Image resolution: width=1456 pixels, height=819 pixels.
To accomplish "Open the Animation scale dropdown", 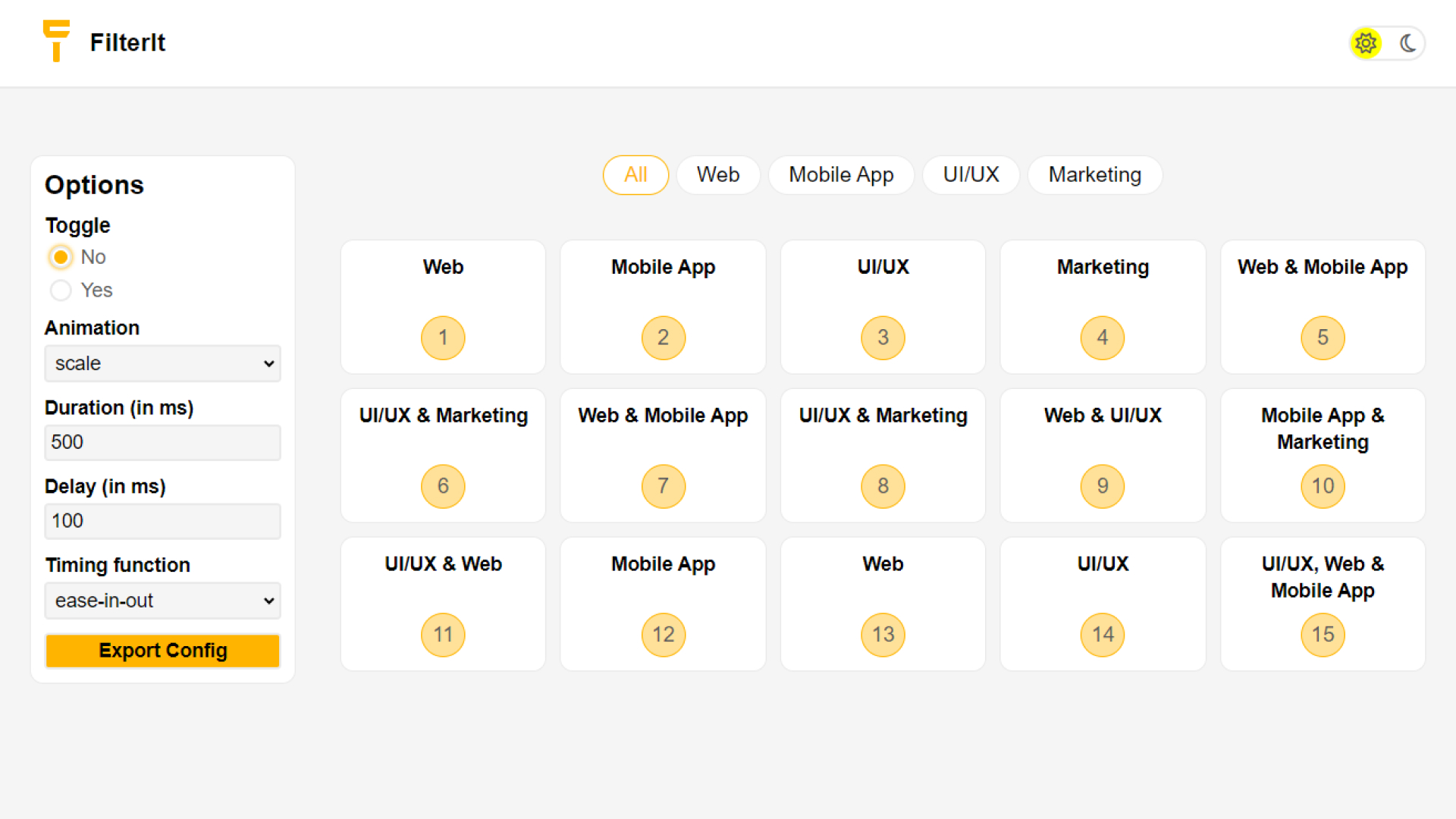I will point(162,363).
